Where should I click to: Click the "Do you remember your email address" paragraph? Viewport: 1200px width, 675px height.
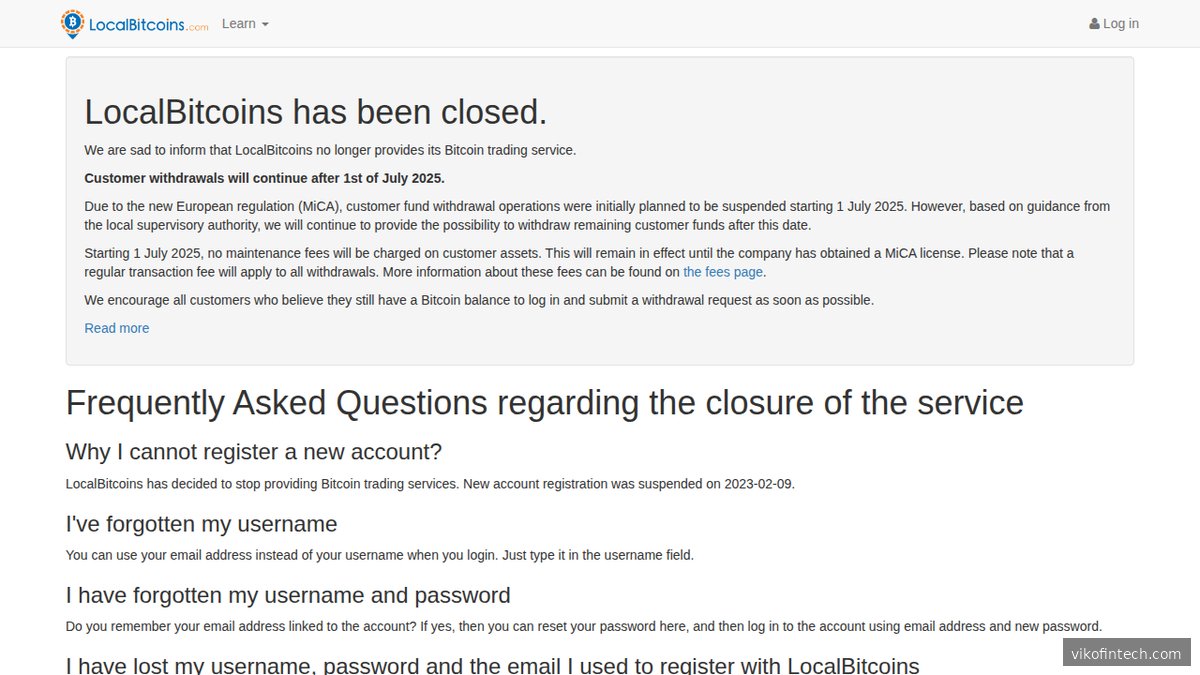pyautogui.click(x=583, y=627)
